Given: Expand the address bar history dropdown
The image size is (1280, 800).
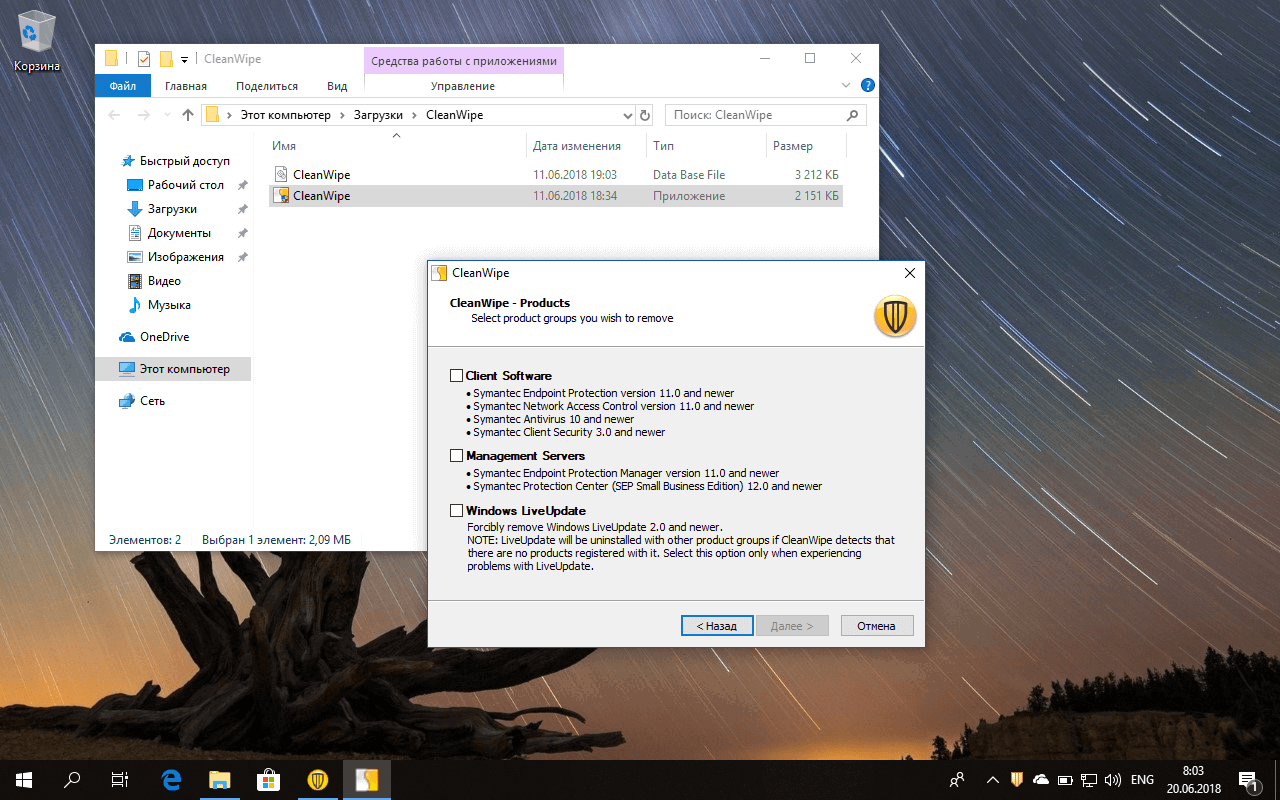Looking at the screenshot, I should tap(627, 115).
